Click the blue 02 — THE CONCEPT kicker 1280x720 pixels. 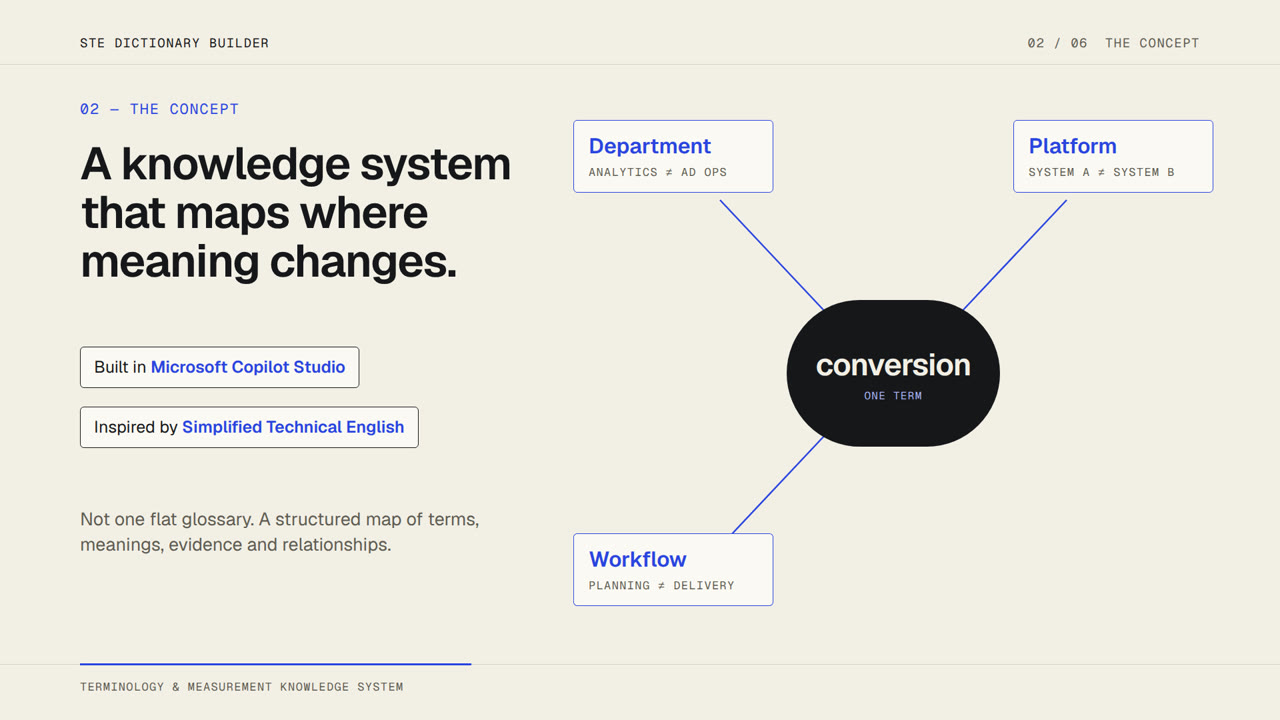click(159, 109)
